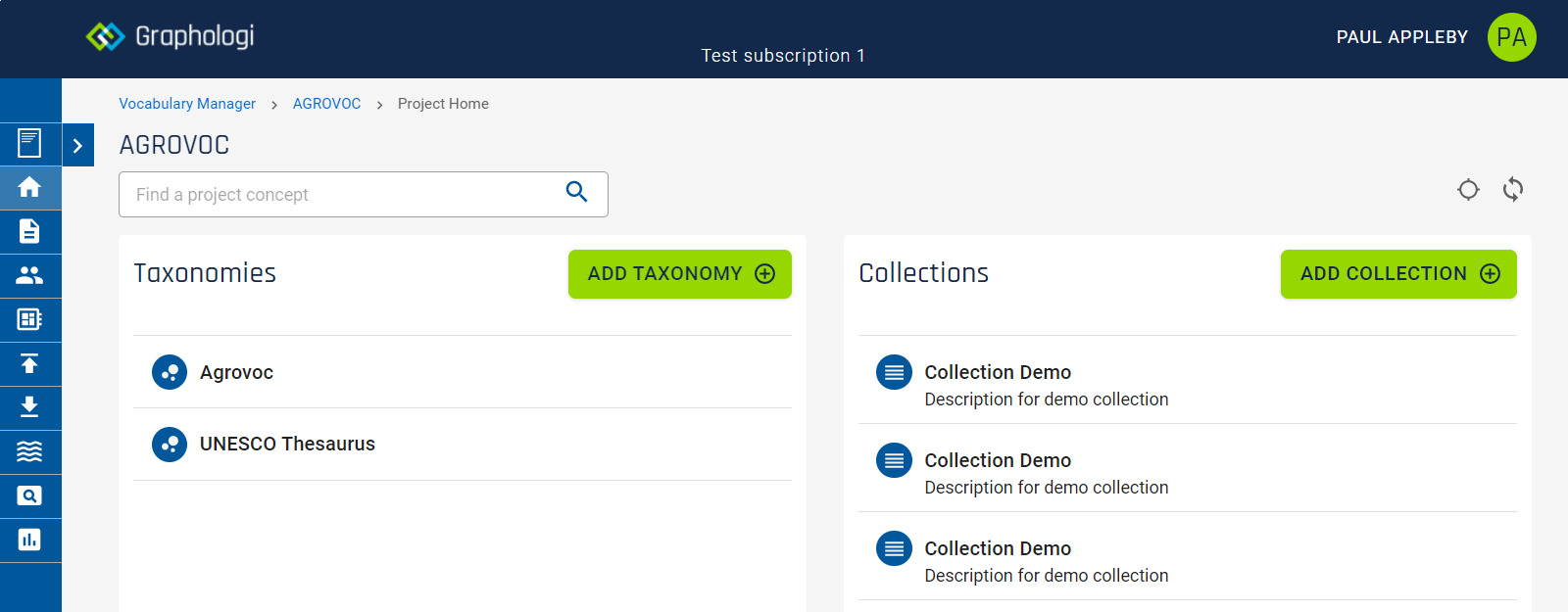Click the notebook icon atop the sidebar

click(x=29, y=143)
